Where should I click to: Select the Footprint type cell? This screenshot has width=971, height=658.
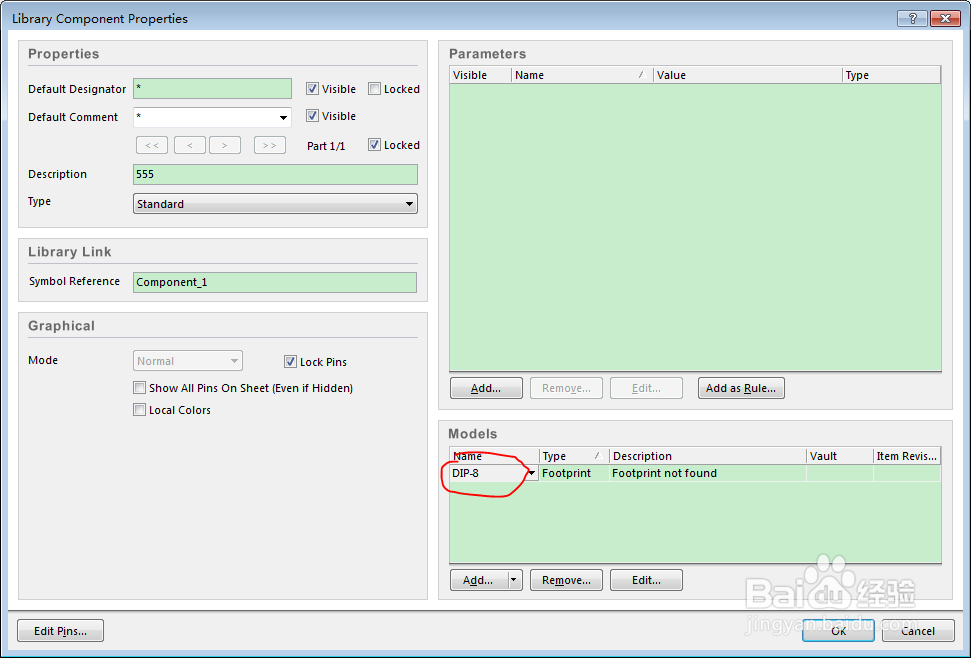tap(574, 473)
